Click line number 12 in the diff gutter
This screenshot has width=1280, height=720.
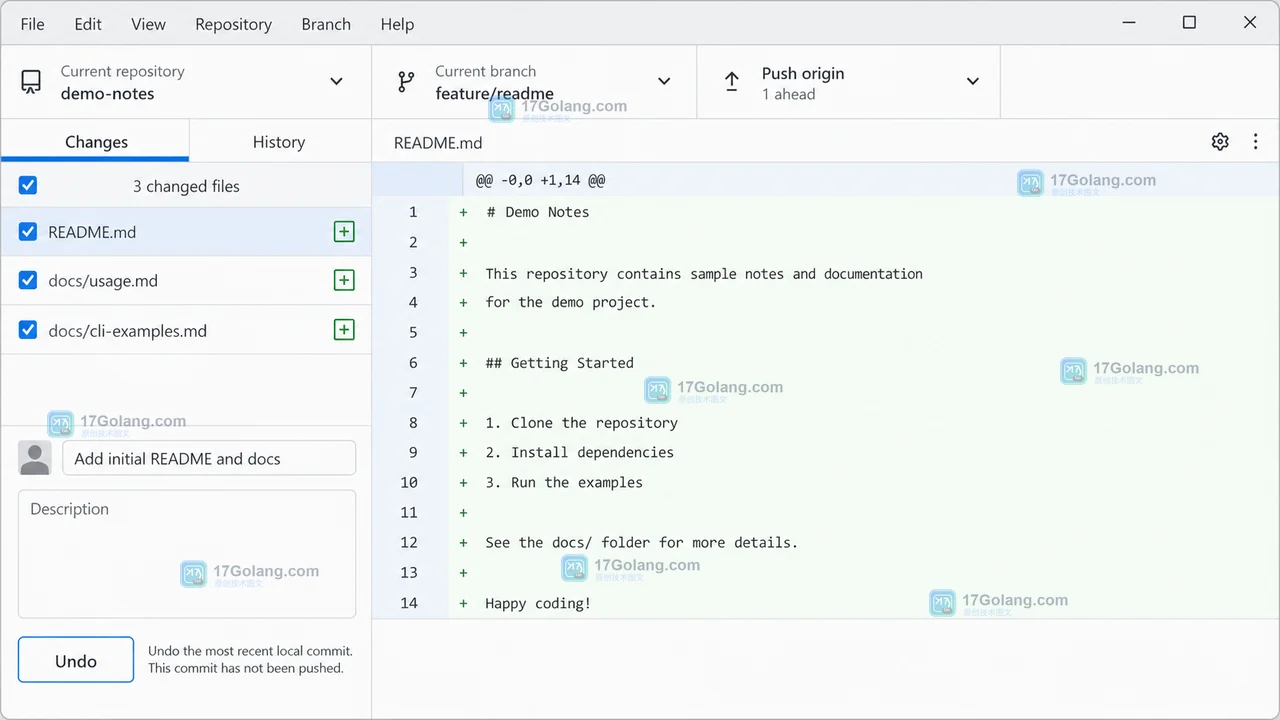coord(409,542)
